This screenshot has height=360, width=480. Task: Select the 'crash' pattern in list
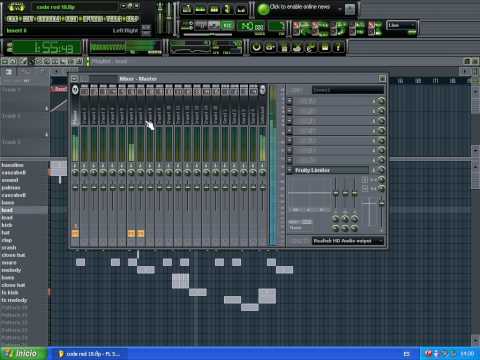pyautogui.click(x=9, y=248)
